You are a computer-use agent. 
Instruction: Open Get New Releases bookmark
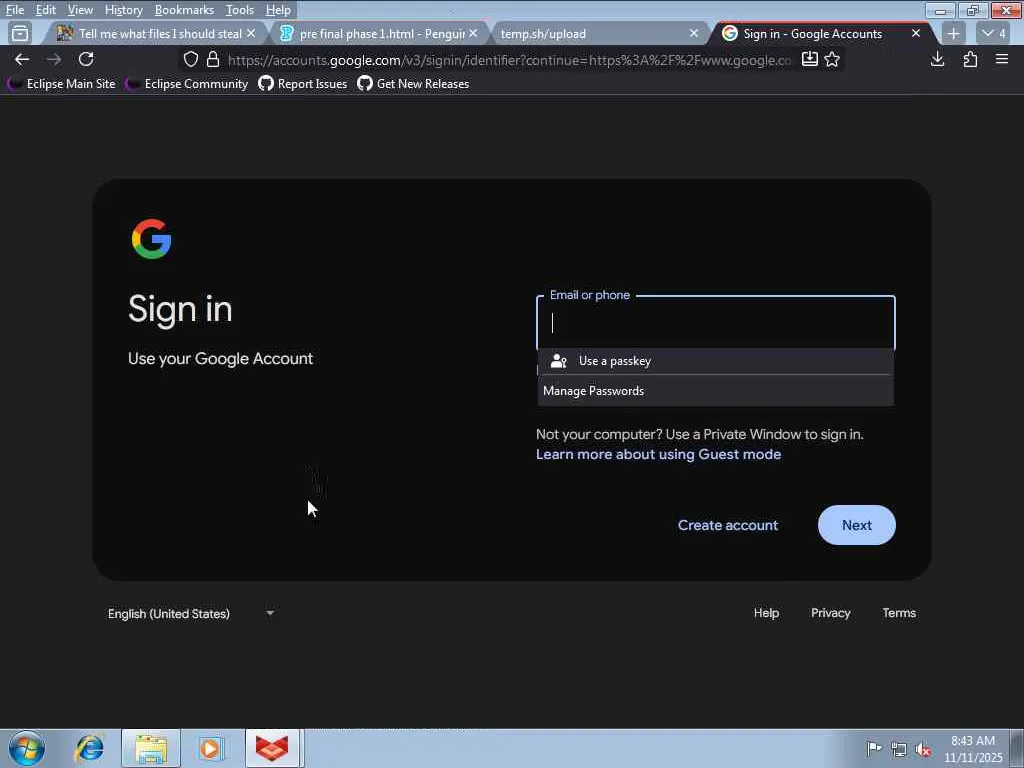(413, 84)
